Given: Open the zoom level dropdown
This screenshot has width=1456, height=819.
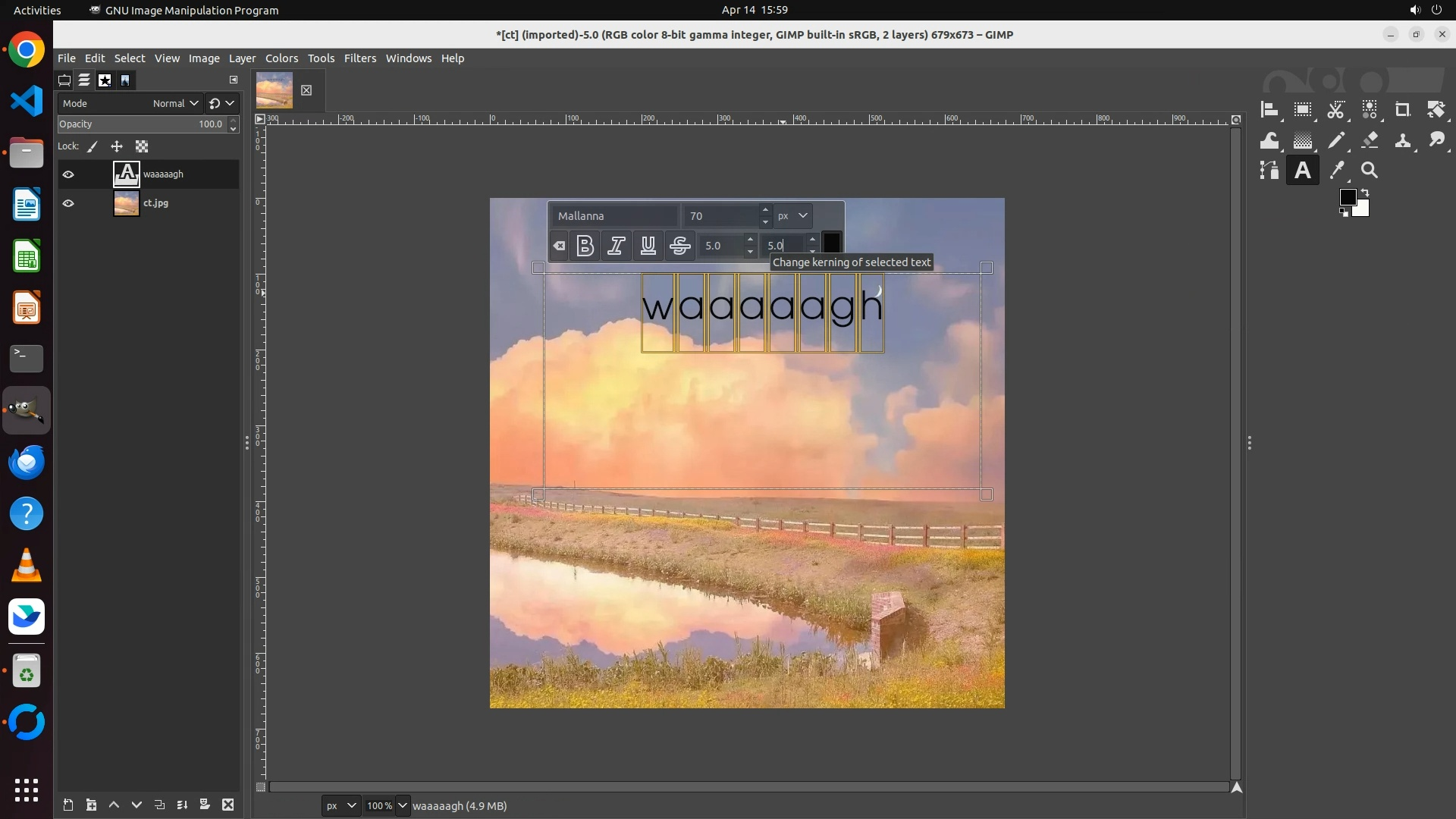Looking at the screenshot, I should pos(403,805).
